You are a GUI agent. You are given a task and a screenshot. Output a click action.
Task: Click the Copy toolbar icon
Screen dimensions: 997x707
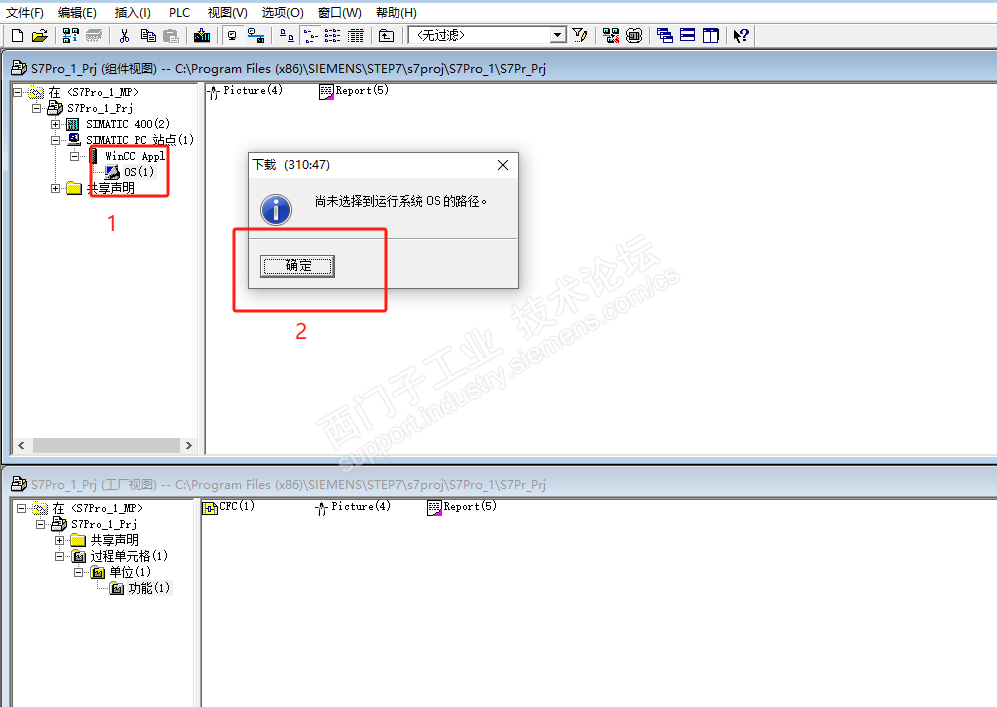(x=148, y=36)
